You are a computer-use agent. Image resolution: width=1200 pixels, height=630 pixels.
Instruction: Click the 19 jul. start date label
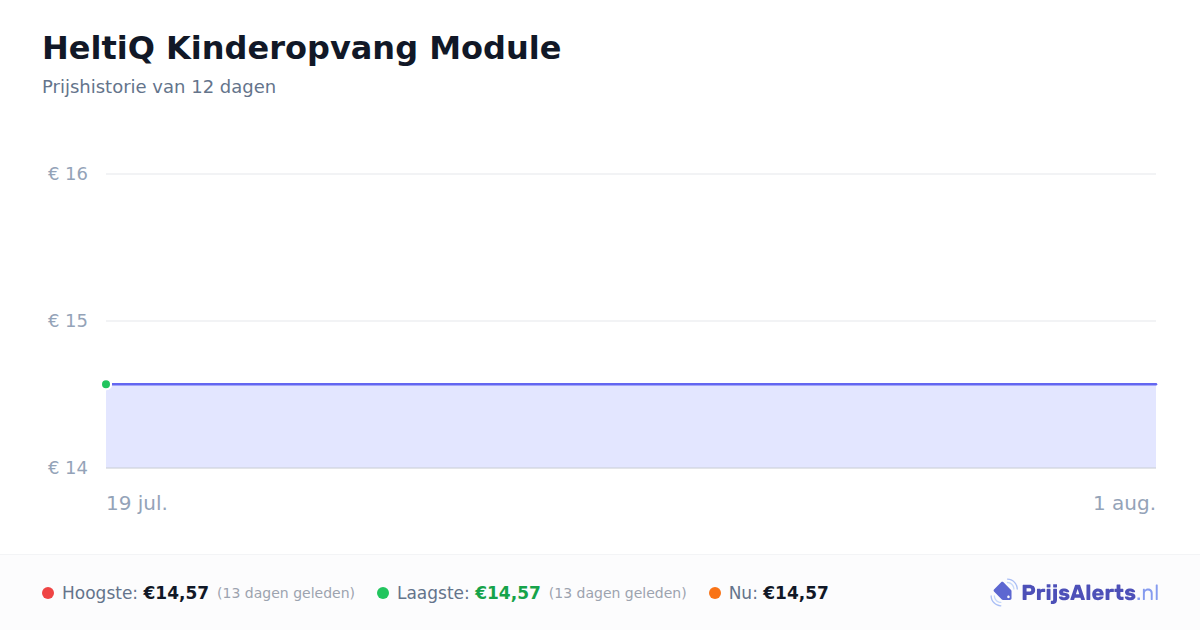[137, 503]
